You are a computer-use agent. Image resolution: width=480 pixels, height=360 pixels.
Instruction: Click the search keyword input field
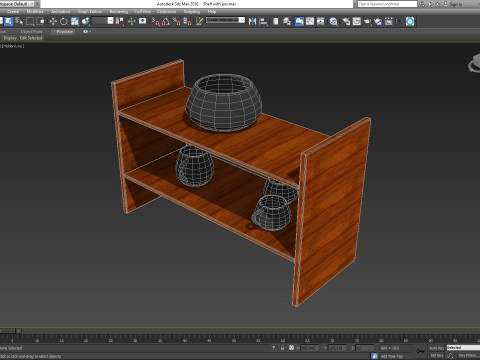click(387, 4)
